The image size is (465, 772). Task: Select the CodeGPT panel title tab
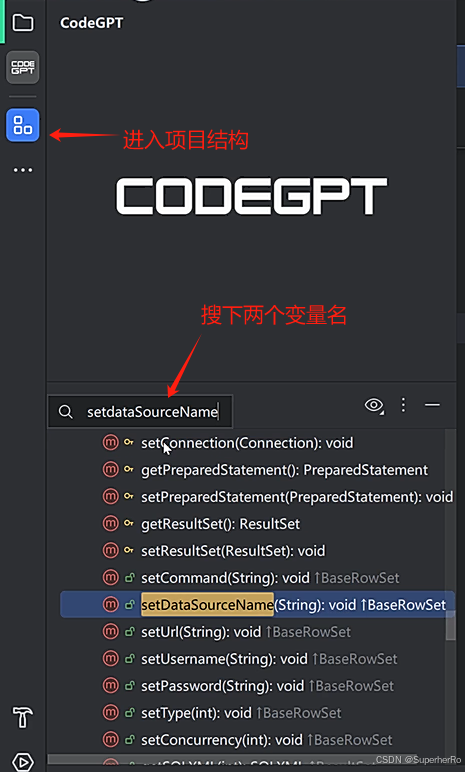tap(92, 23)
